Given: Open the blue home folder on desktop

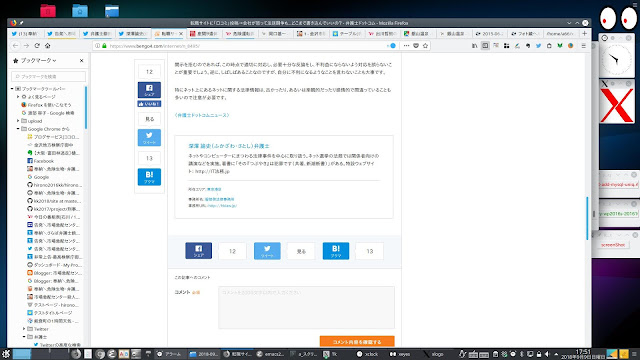Looking at the screenshot, I should point(80,11).
